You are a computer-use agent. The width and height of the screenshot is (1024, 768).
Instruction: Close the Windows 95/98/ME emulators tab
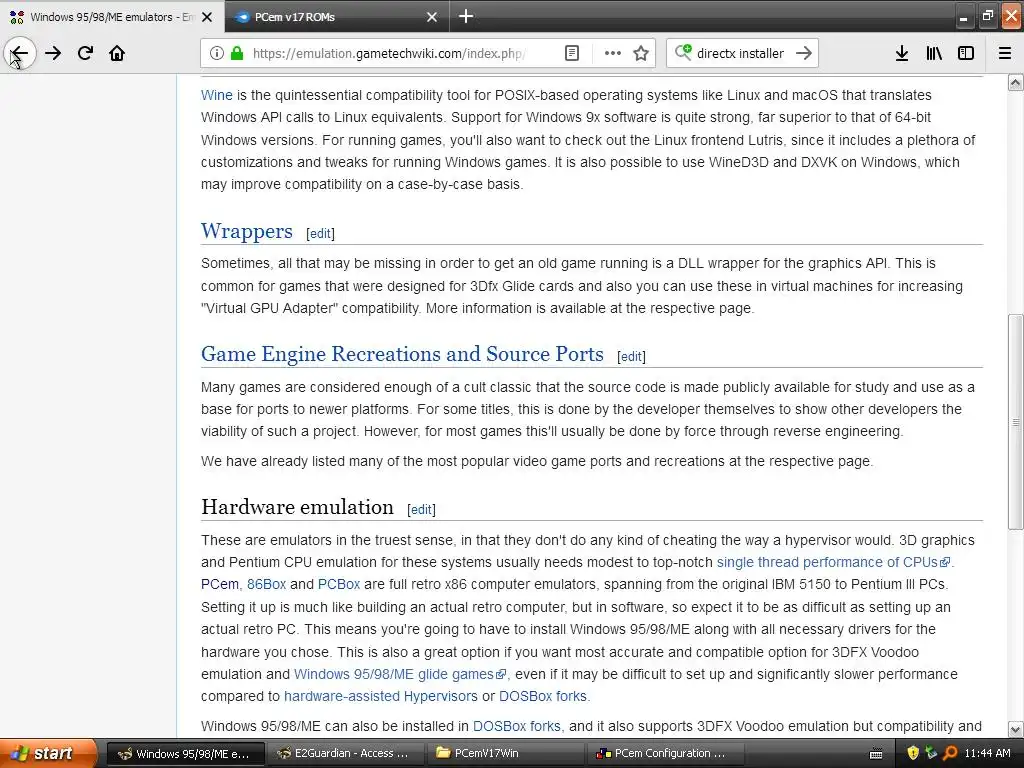pyautogui.click(x=207, y=17)
